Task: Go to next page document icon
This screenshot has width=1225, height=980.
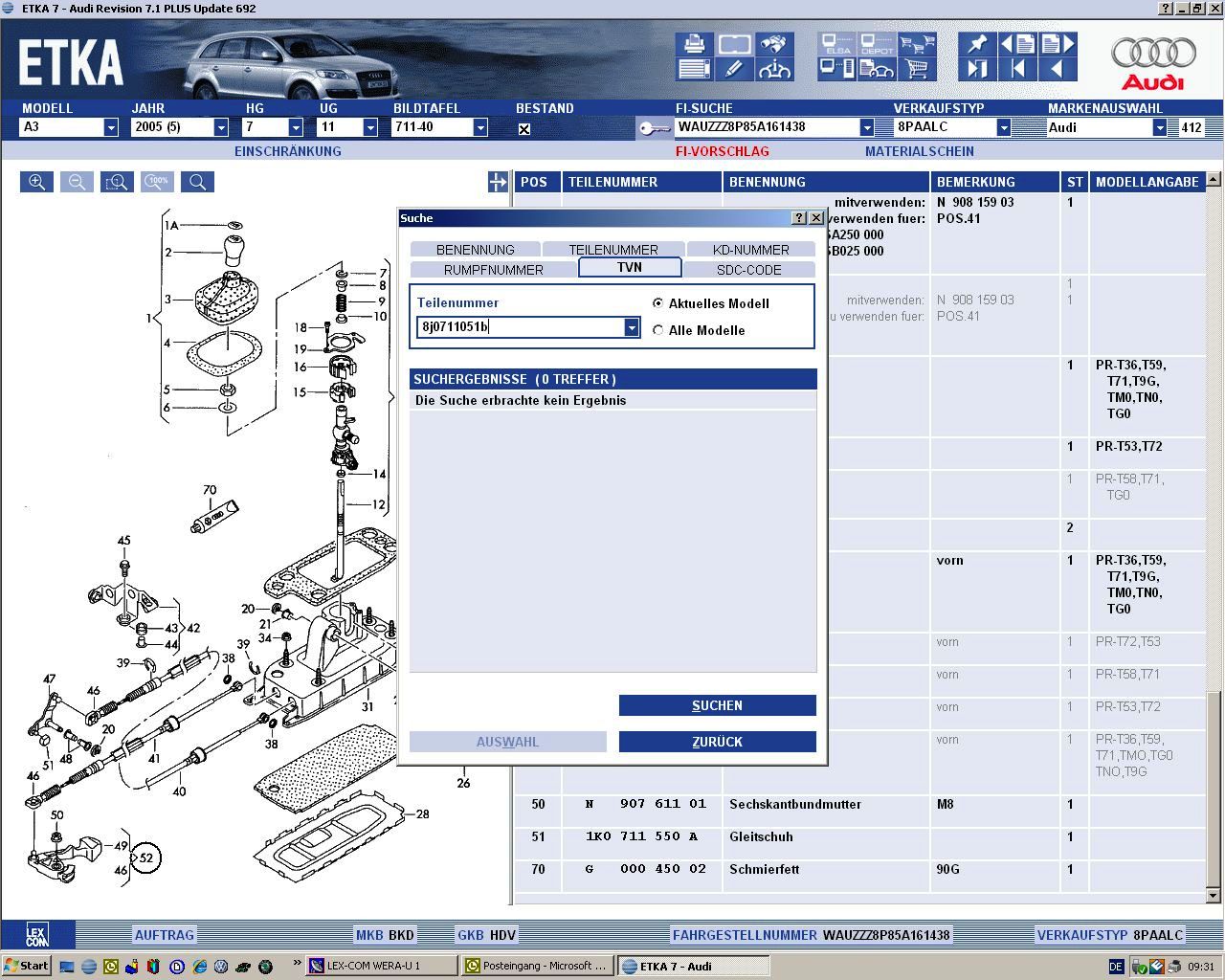Action: pos(1058,45)
